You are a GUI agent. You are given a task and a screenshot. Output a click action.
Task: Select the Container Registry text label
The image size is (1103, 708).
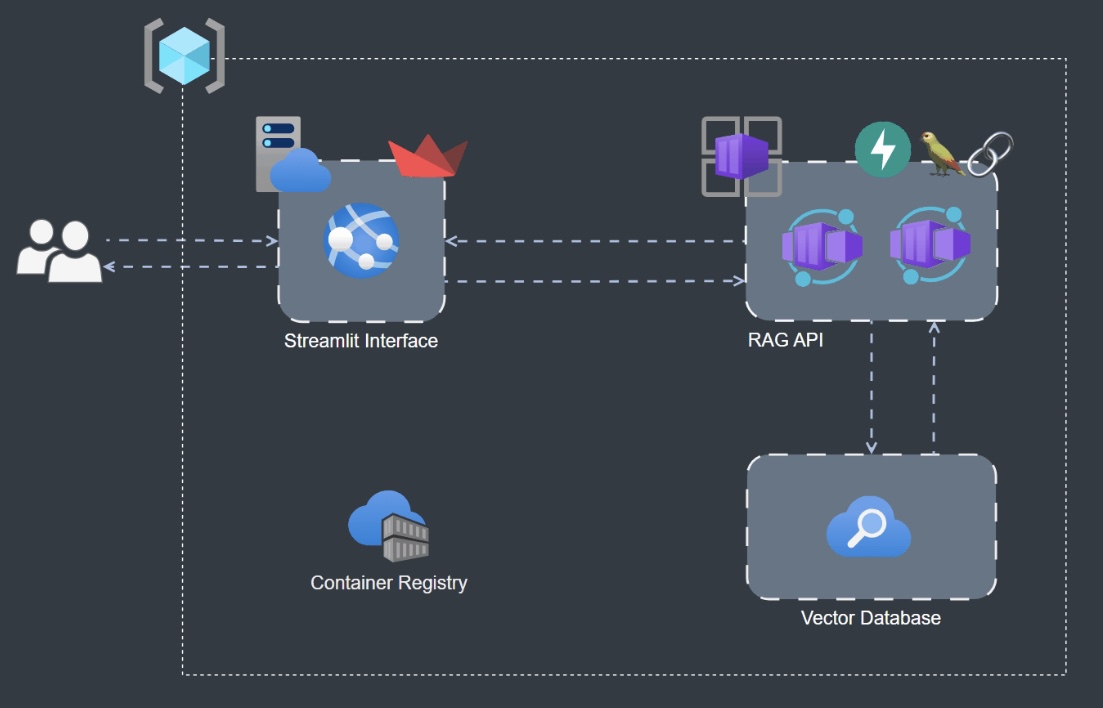(388, 583)
